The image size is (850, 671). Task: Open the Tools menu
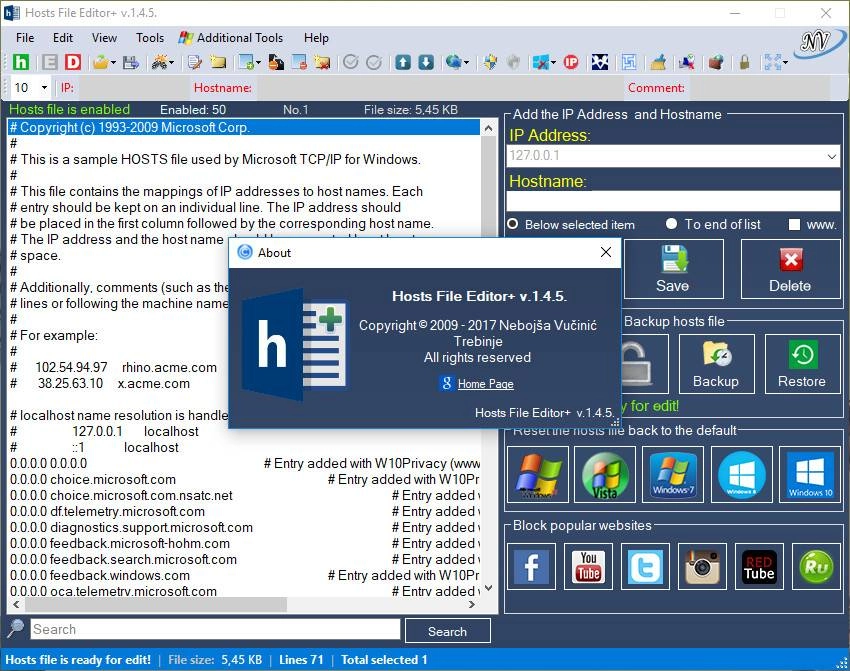[x=150, y=37]
